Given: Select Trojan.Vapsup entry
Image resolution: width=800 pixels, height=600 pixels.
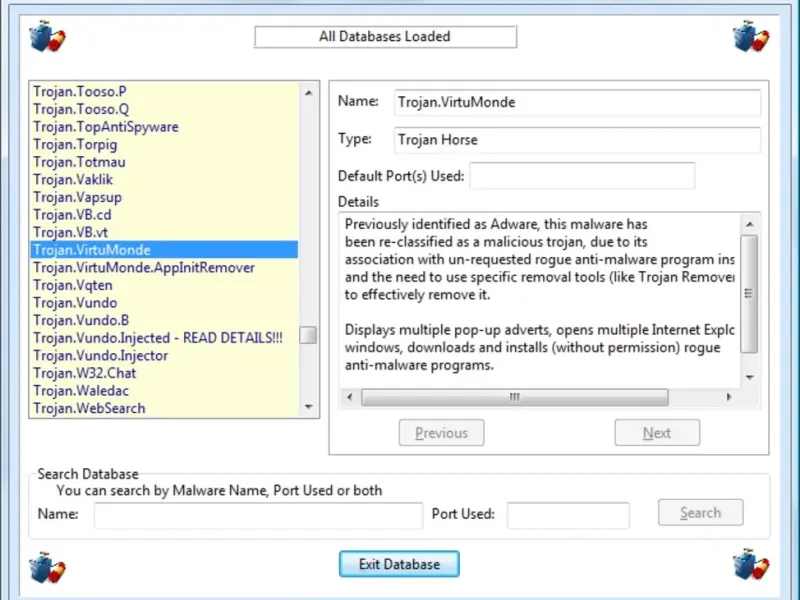Looking at the screenshot, I should 164,197.
